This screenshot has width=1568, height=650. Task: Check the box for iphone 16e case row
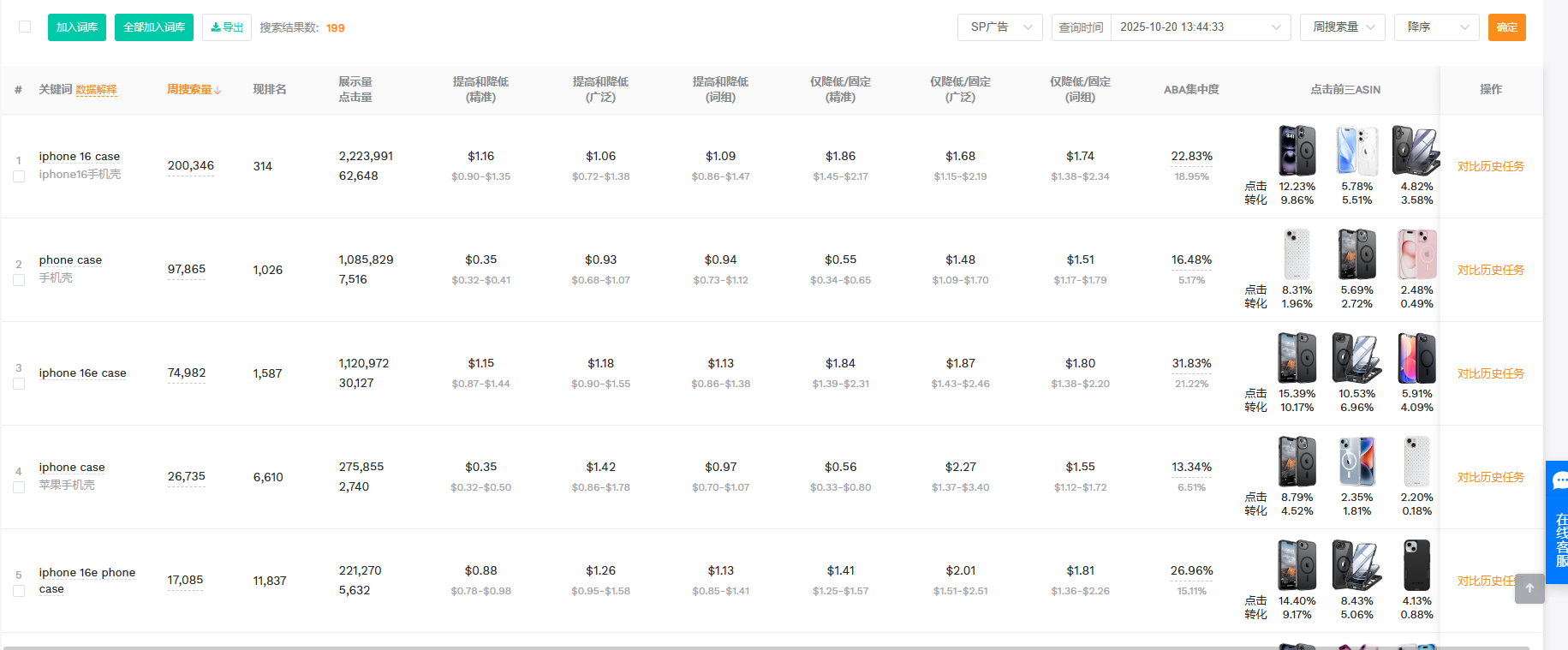(x=19, y=384)
